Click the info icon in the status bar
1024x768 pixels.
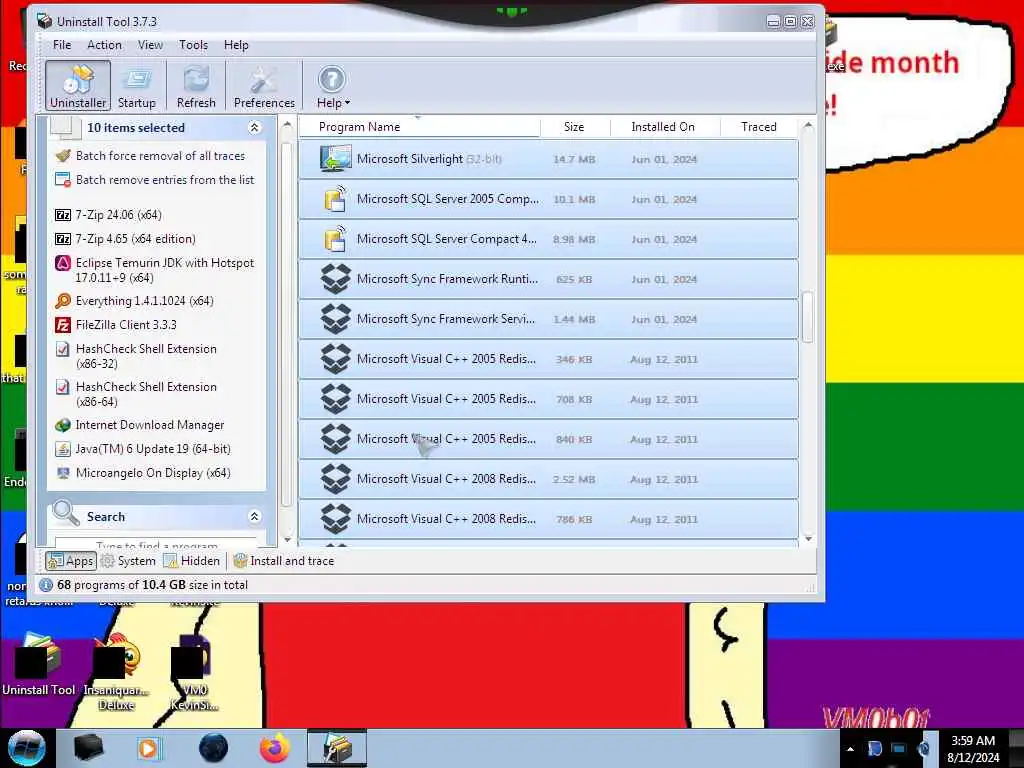pos(46,585)
